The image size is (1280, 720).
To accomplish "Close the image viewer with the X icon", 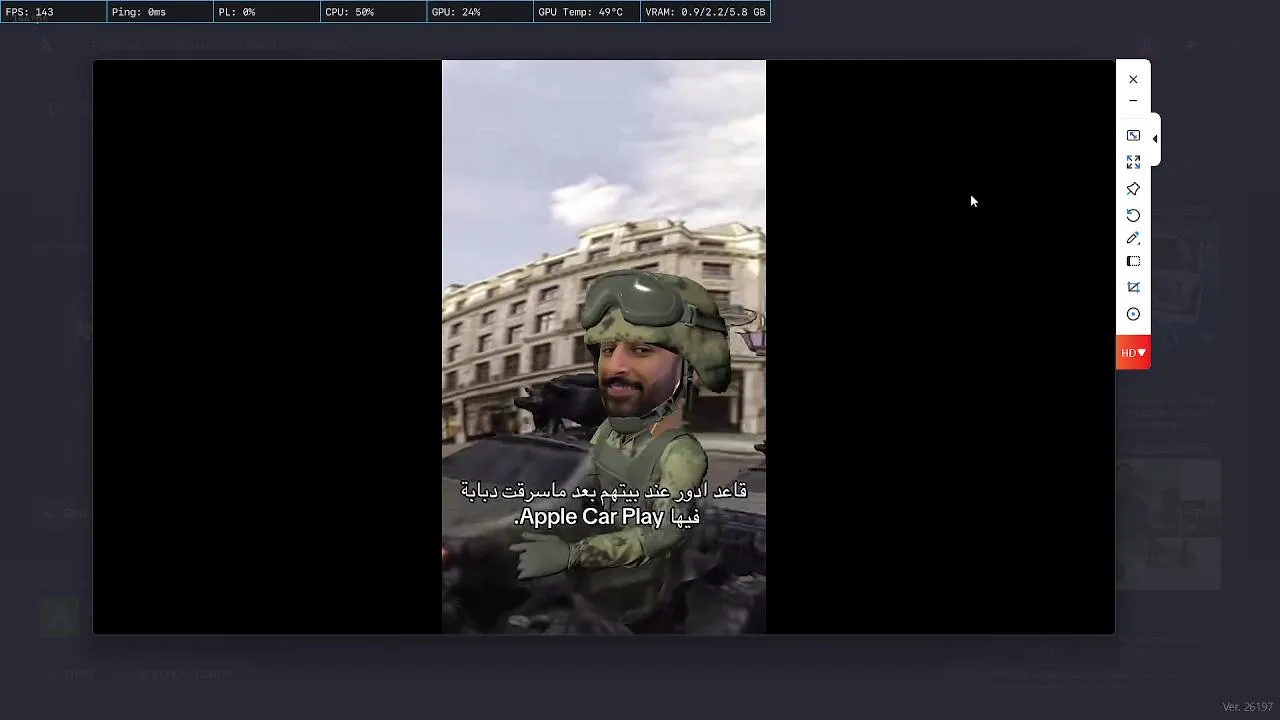I will coord(1133,79).
